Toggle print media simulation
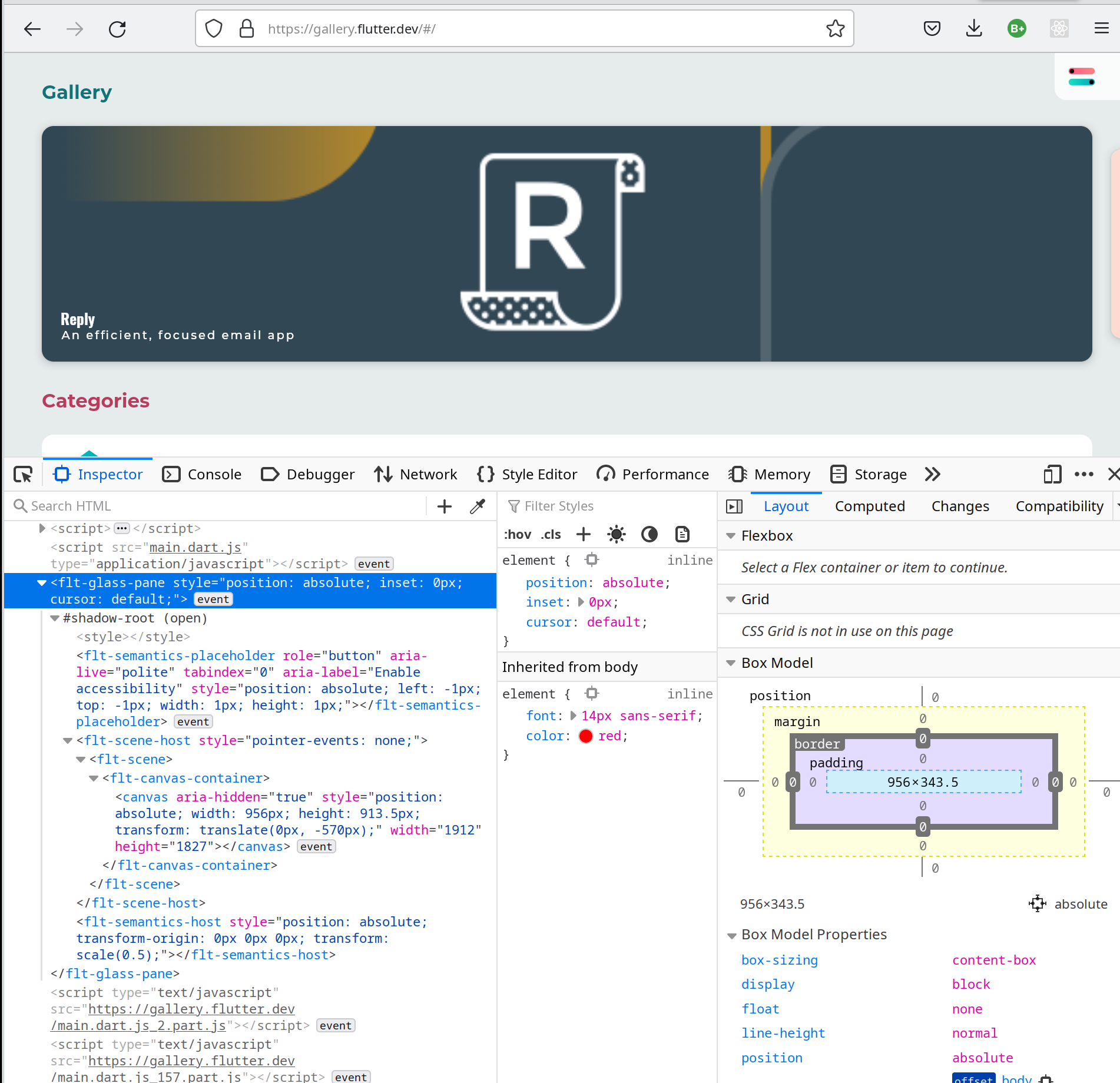This screenshot has height=1083, width=1120. tap(682, 534)
